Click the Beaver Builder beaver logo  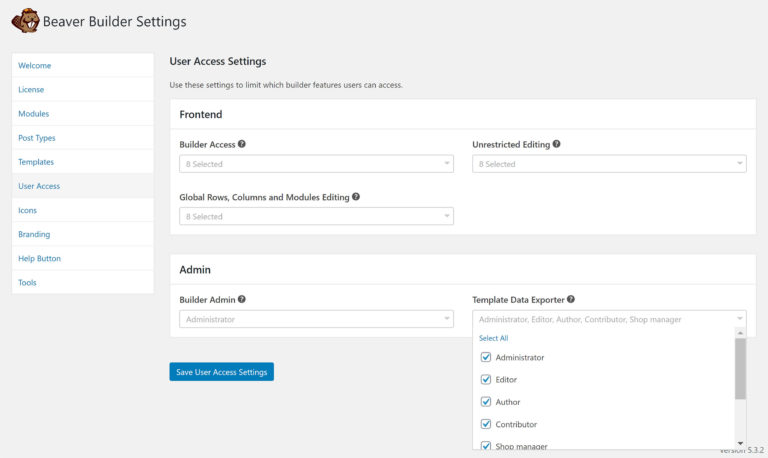25,21
